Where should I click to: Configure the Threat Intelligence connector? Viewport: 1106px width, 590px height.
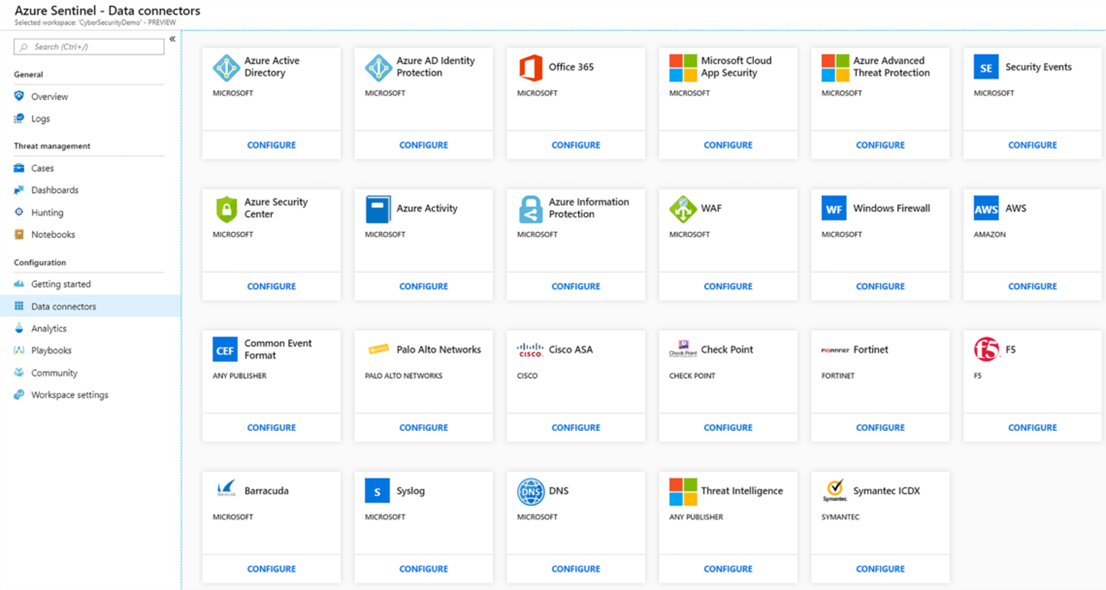tap(727, 569)
